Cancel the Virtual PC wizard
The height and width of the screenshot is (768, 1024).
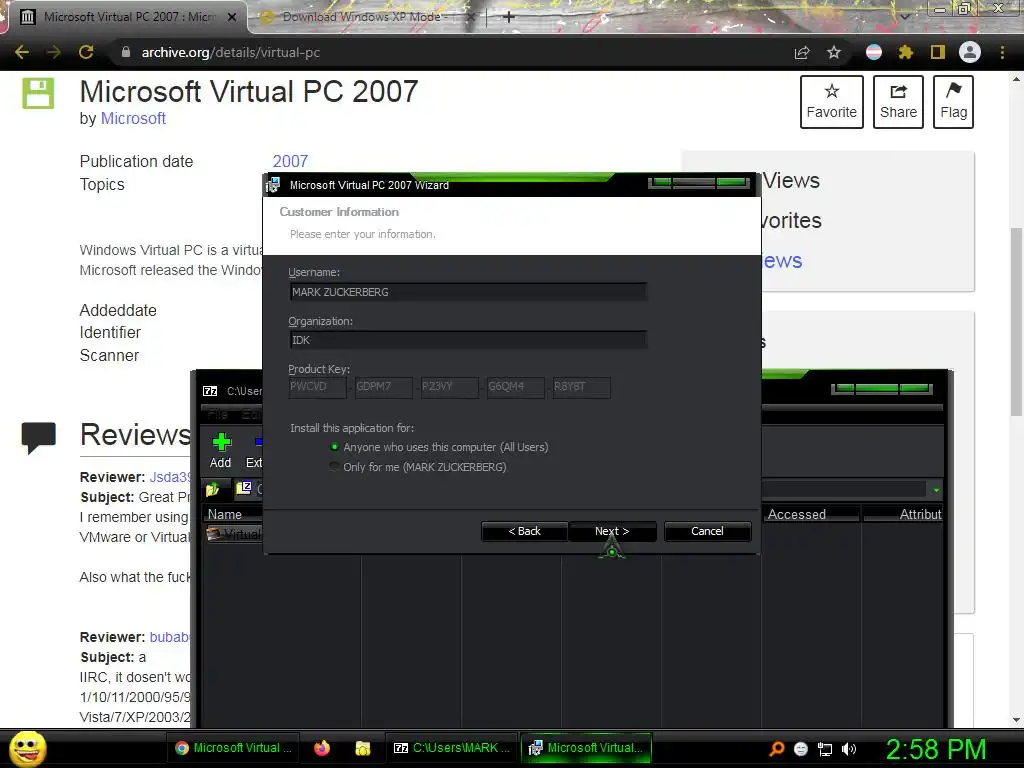click(x=707, y=531)
